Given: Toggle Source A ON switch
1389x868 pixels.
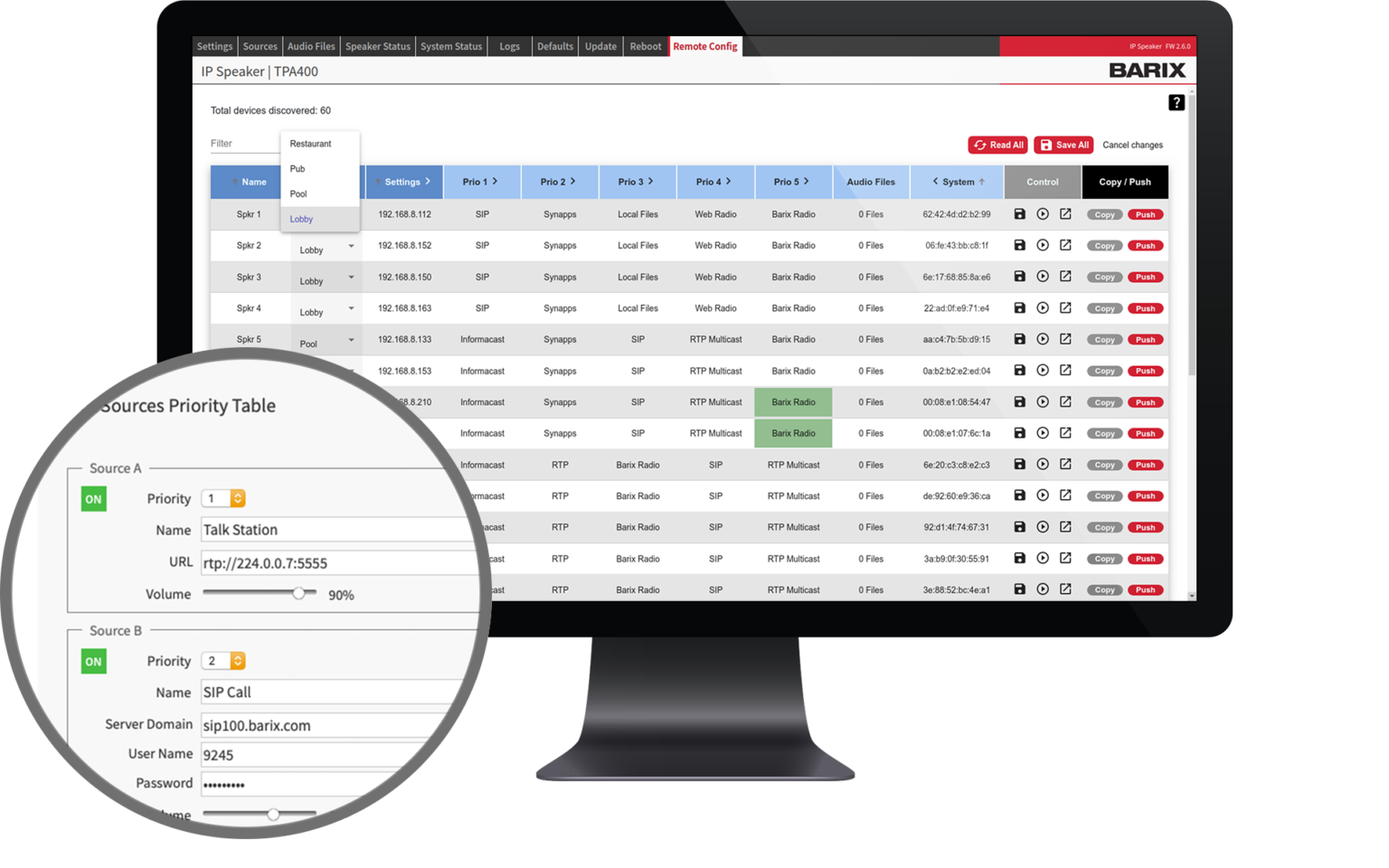Looking at the screenshot, I should tap(93, 499).
